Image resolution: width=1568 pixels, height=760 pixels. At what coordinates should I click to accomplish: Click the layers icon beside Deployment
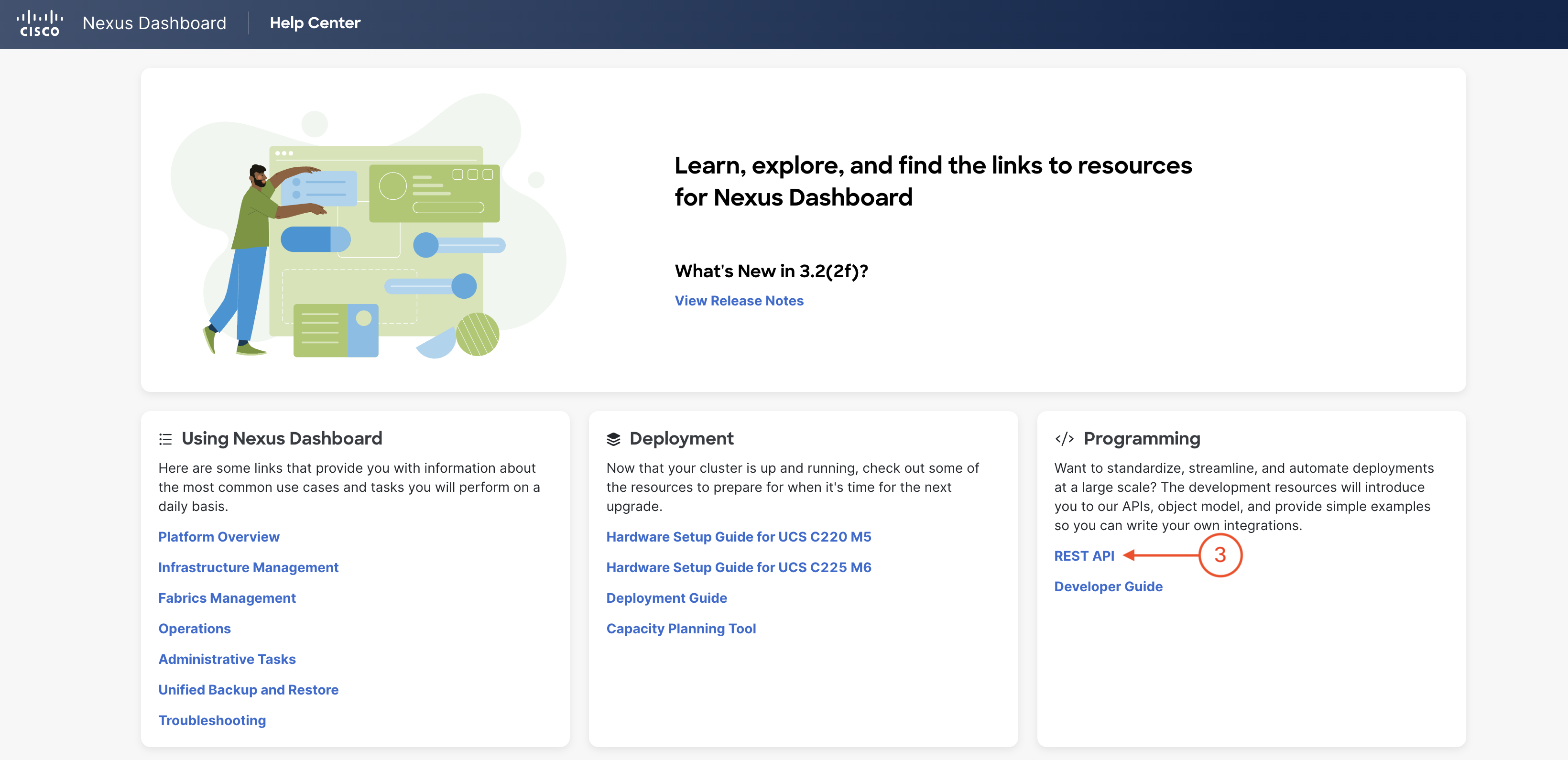[613, 439]
